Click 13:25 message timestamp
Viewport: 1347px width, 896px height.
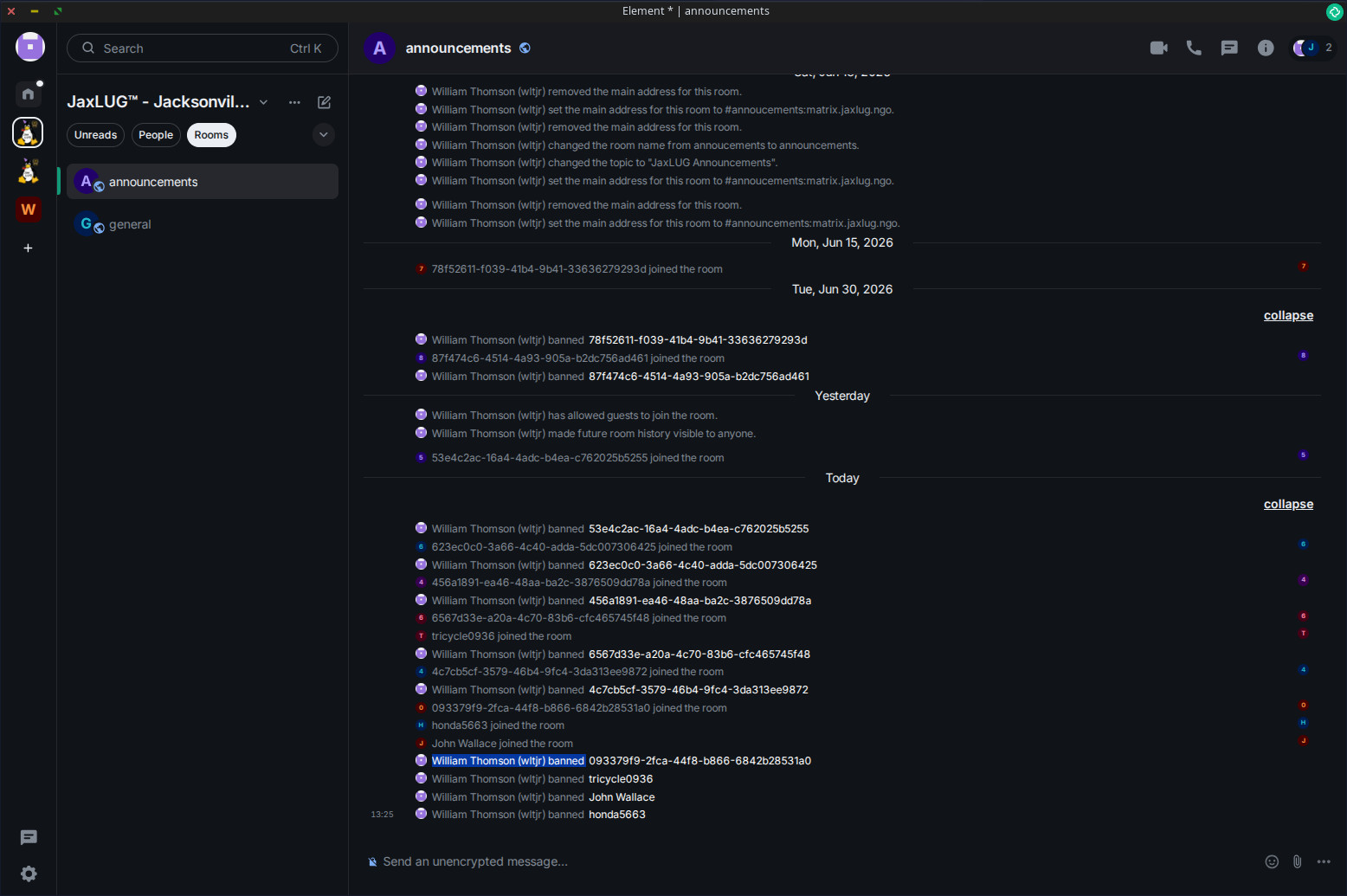[382, 815]
